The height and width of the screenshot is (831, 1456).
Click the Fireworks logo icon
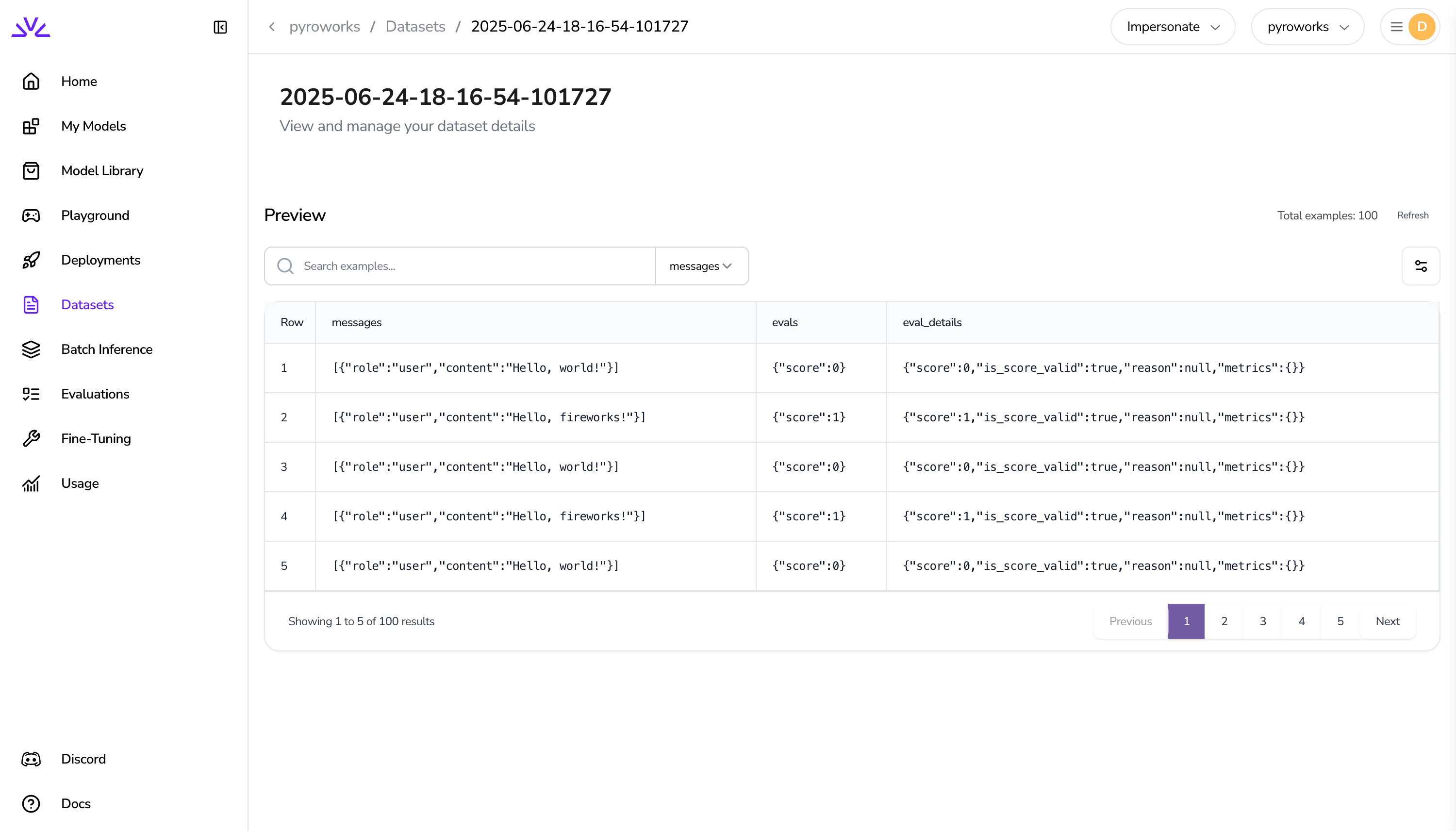pos(31,27)
